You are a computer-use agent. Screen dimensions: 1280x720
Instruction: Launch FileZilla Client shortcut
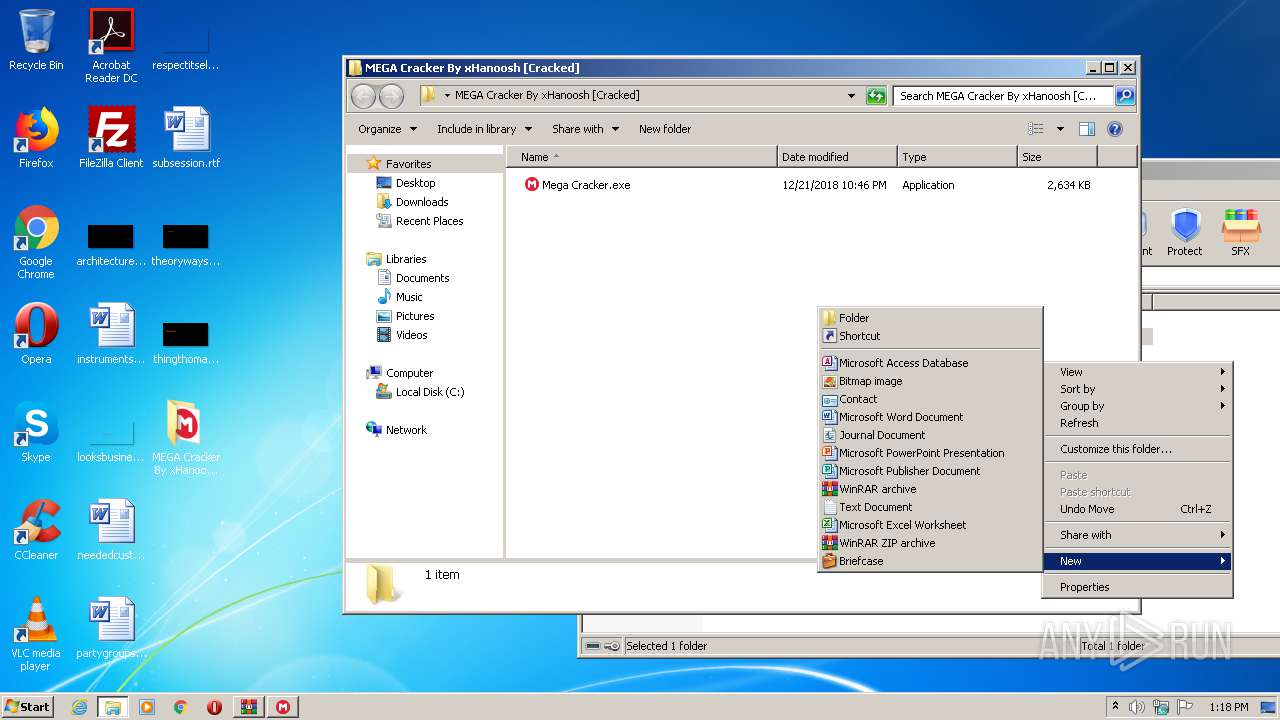(x=111, y=138)
